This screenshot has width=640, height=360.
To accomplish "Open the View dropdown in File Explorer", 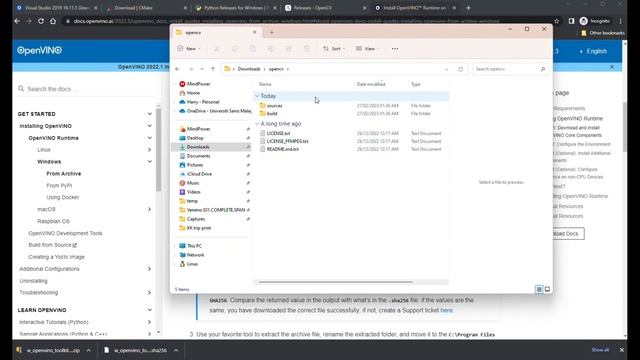I will point(367,49).
